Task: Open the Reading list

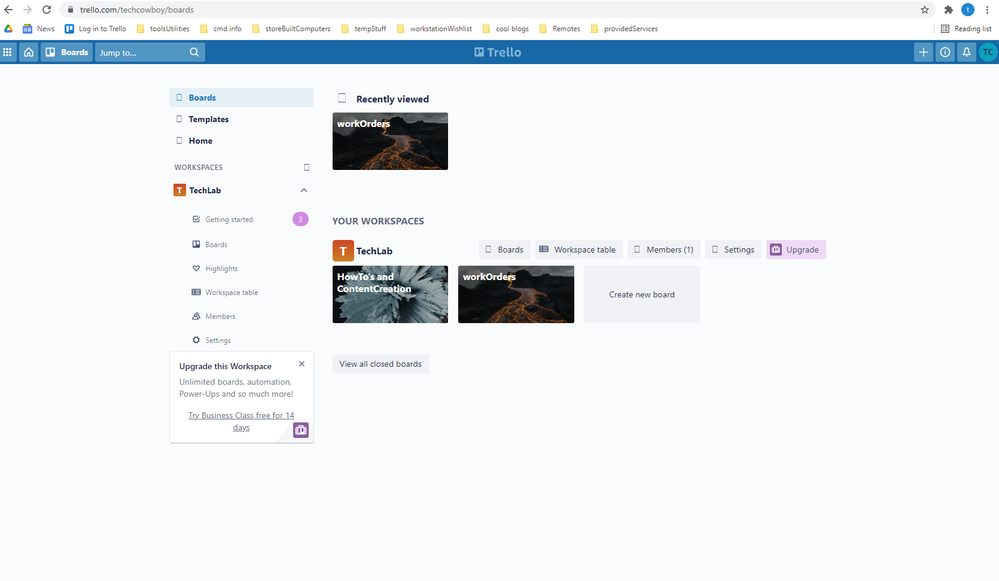Action: (967, 29)
